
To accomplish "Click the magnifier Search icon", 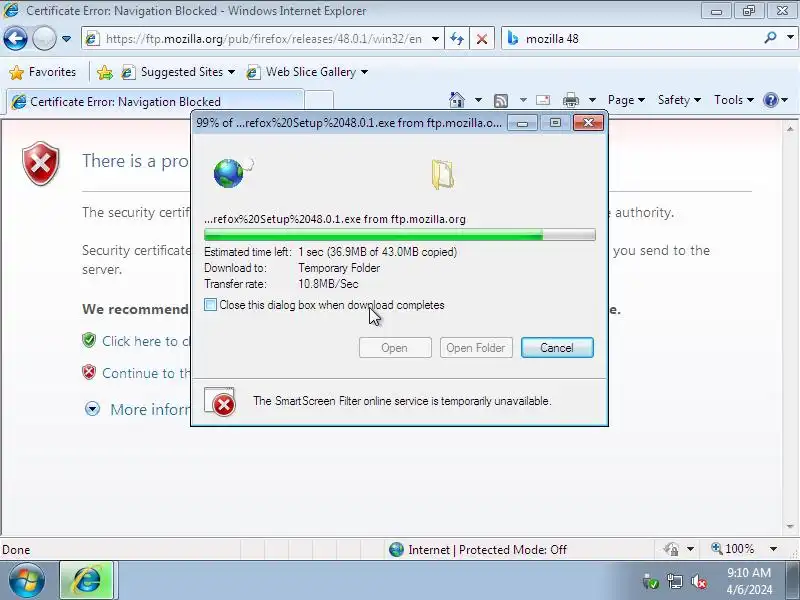I will point(770,38).
